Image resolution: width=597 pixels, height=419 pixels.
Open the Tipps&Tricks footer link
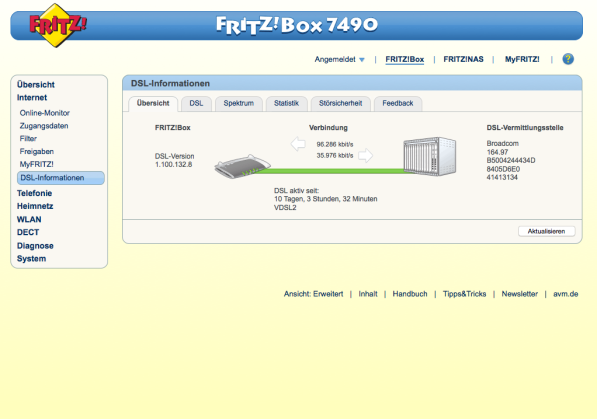click(x=465, y=294)
